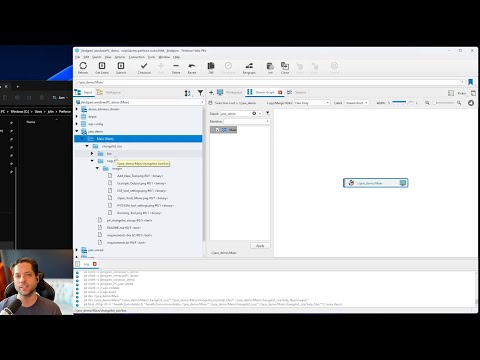Open new tab in background terminal window
Image resolution: width=480 pixels, height=360 pixels.
coord(17,87)
